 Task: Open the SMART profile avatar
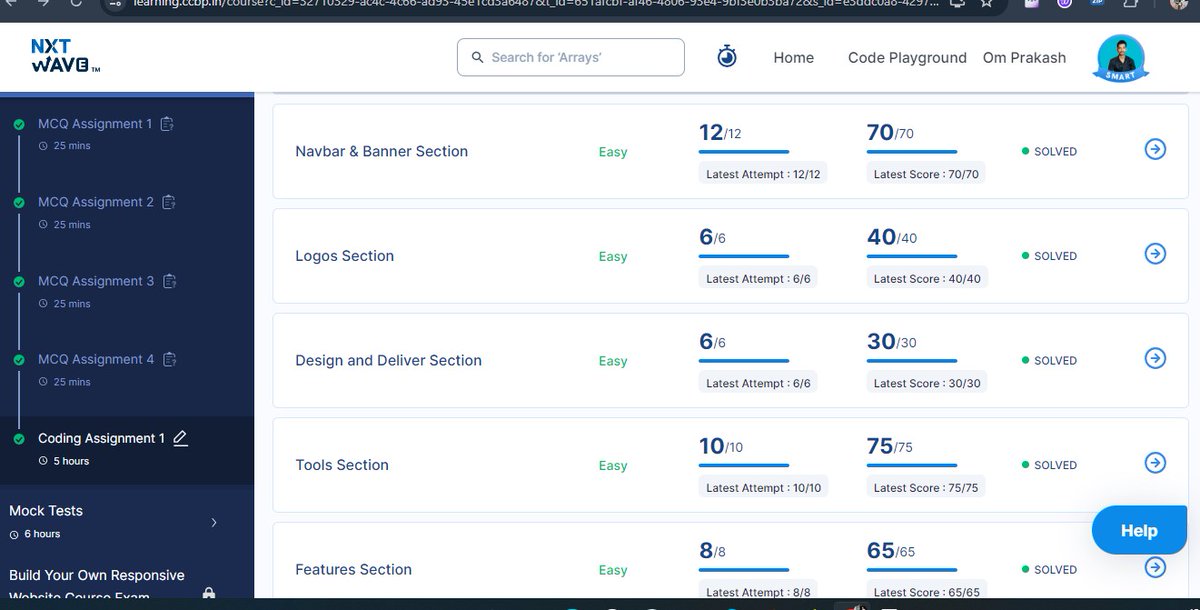(1121, 58)
